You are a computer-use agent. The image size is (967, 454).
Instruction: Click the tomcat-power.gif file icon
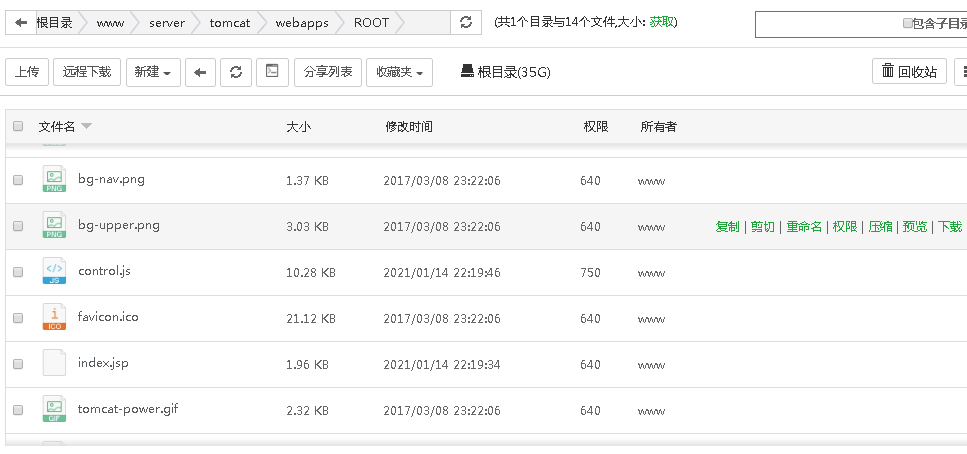coord(54,409)
